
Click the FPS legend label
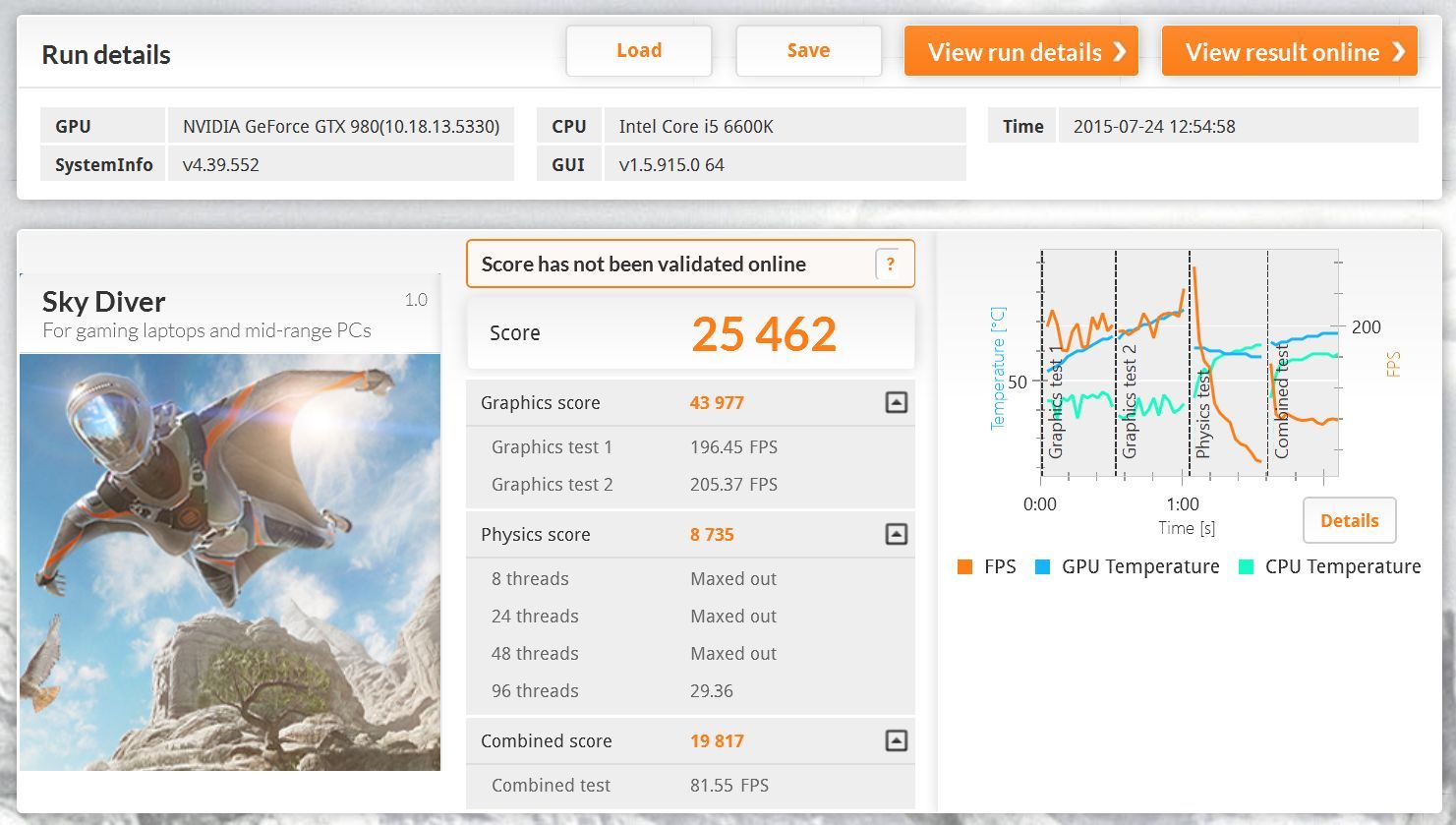click(x=1000, y=567)
